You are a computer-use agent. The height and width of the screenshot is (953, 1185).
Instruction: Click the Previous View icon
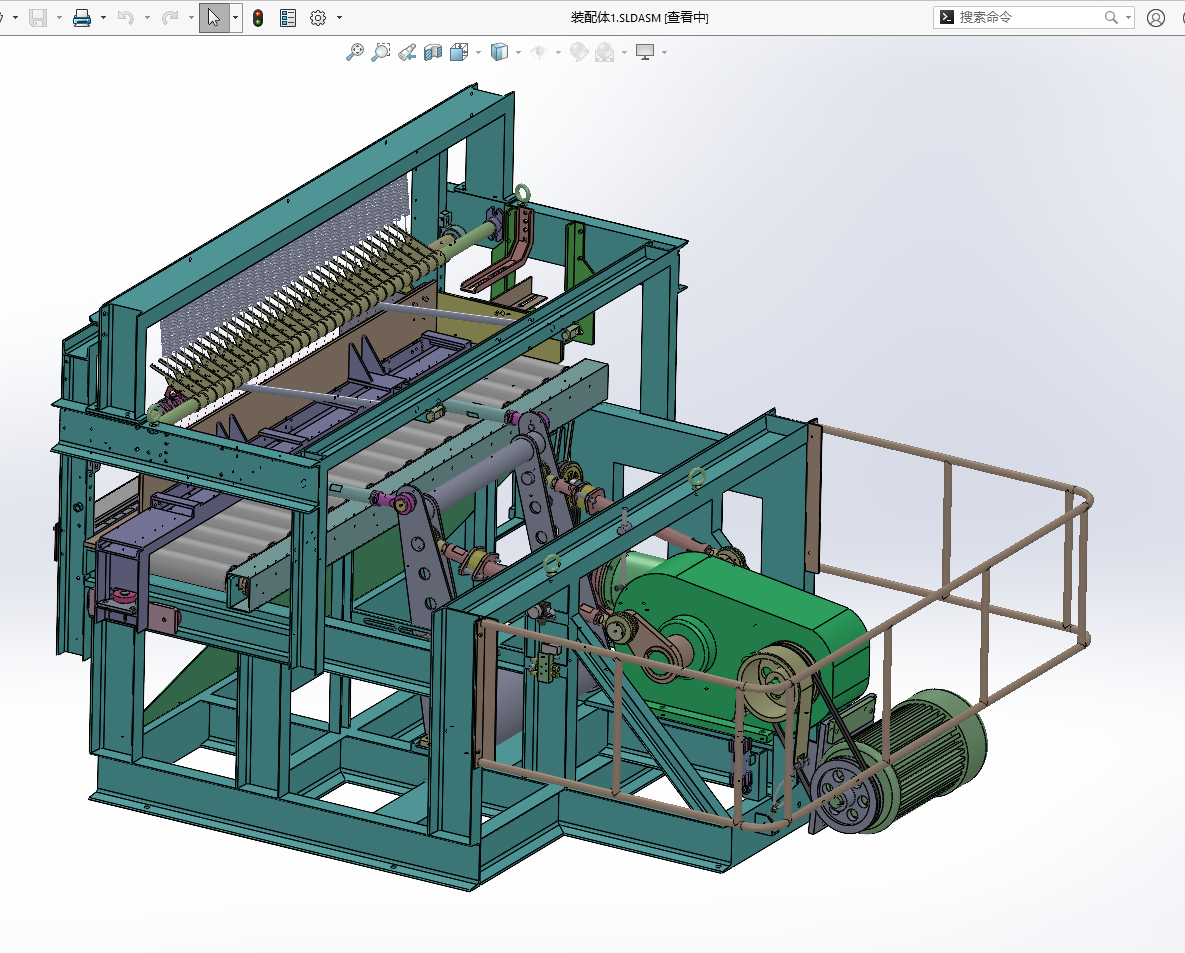[x=407, y=52]
